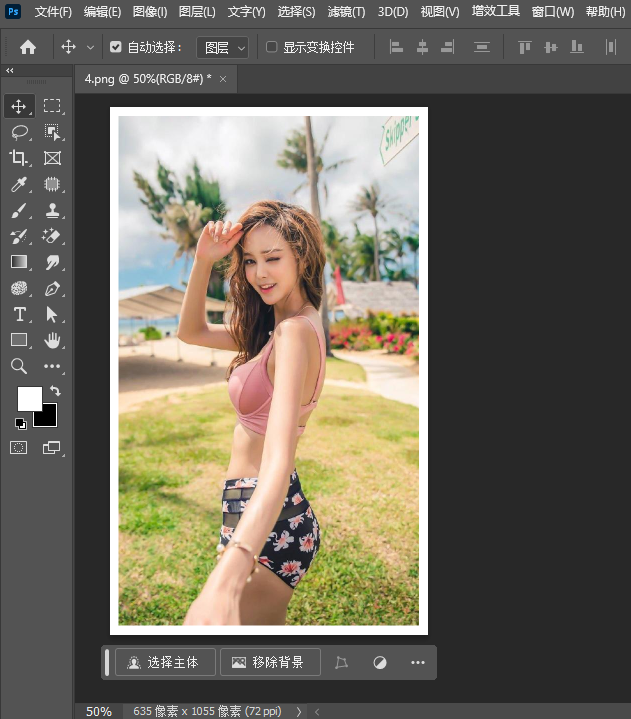
Task: Select the Zoom magnifier tool
Action: point(19,367)
